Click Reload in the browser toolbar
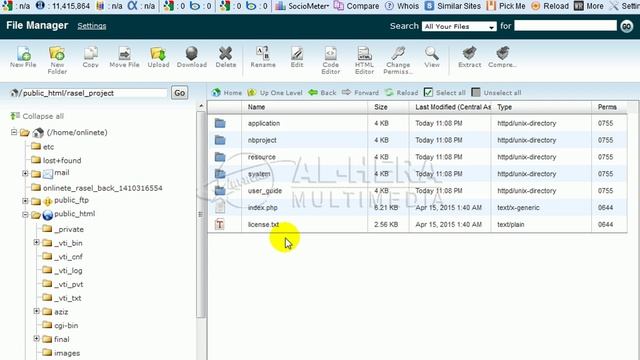The image size is (640, 360). pos(550,6)
